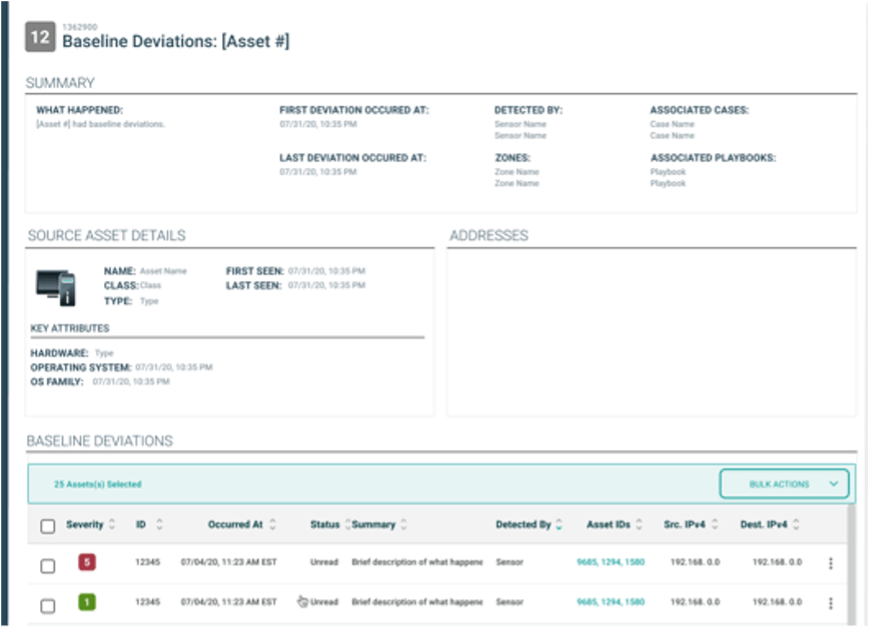This screenshot has width=870, height=629.
Task: Sort the table by ID column
Action: coord(160,524)
